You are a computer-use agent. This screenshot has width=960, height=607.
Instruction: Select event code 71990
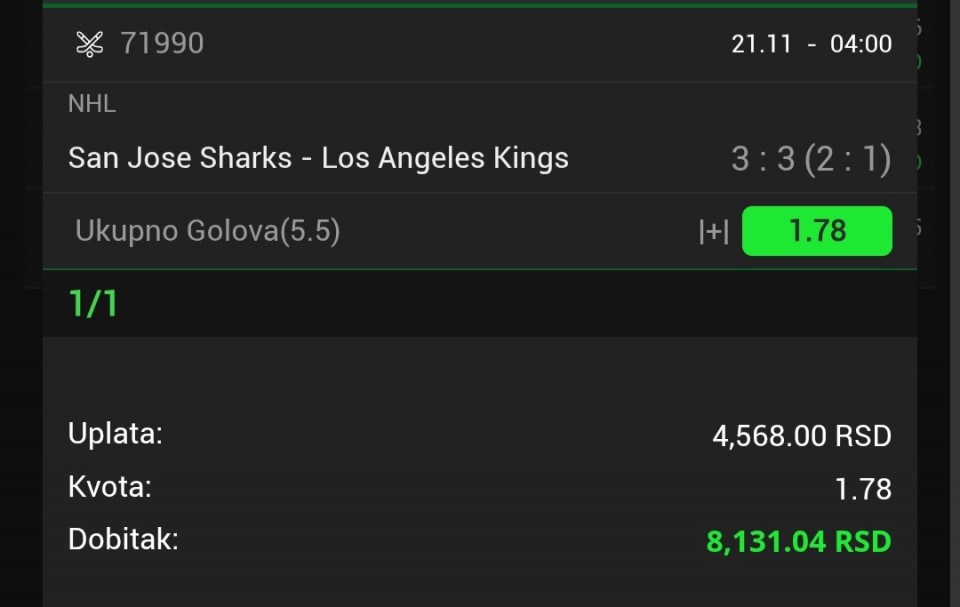pyautogui.click(x=162, y=44)
